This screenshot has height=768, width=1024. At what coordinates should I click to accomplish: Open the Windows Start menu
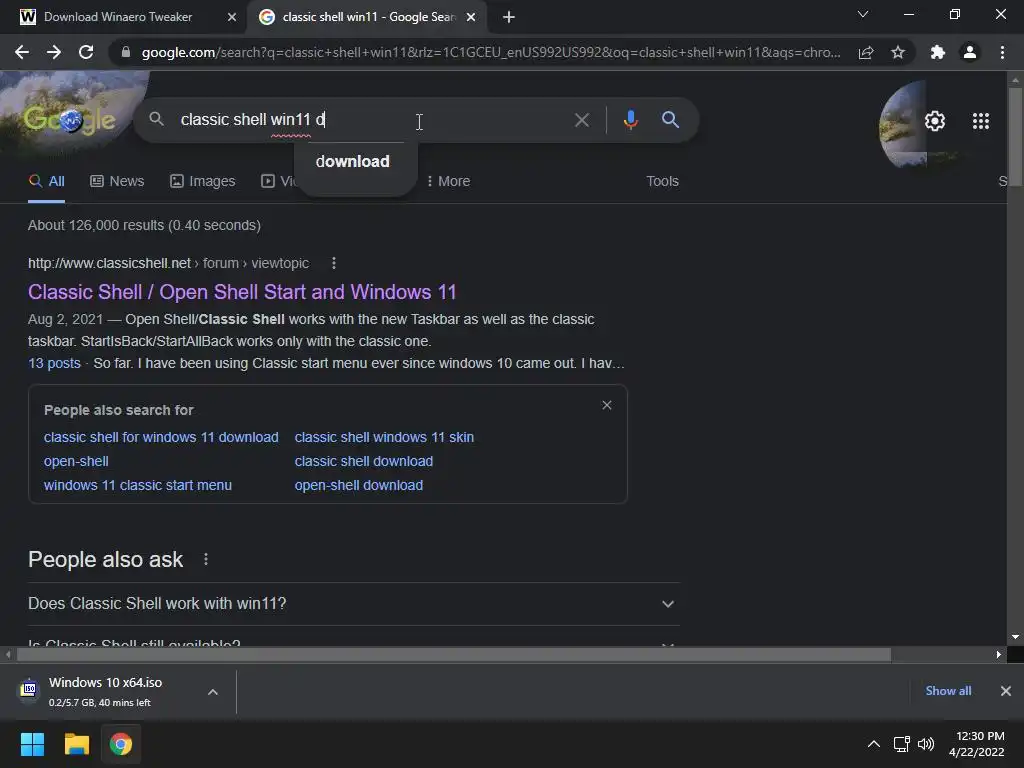[x=32, y=744]
